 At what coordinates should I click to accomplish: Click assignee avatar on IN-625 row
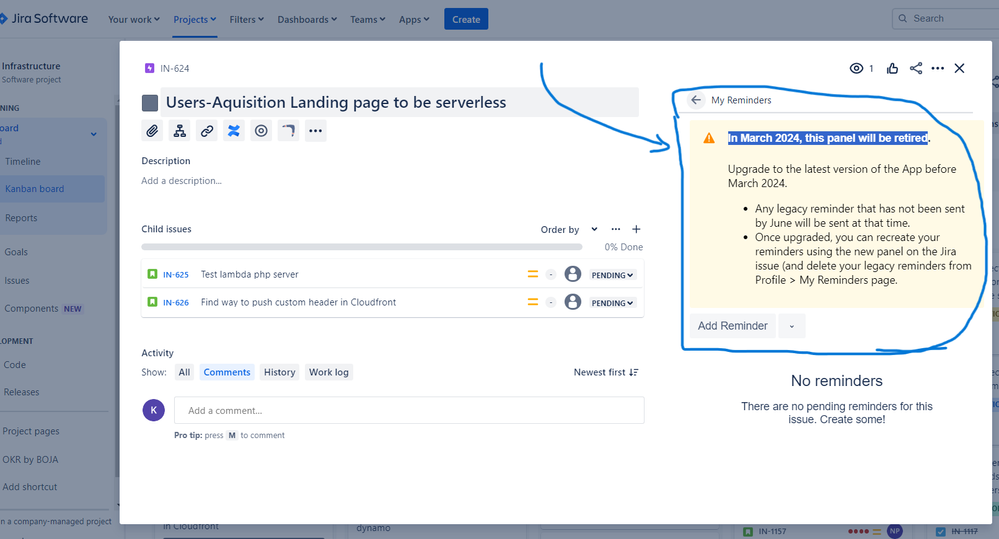pos(573,274)
